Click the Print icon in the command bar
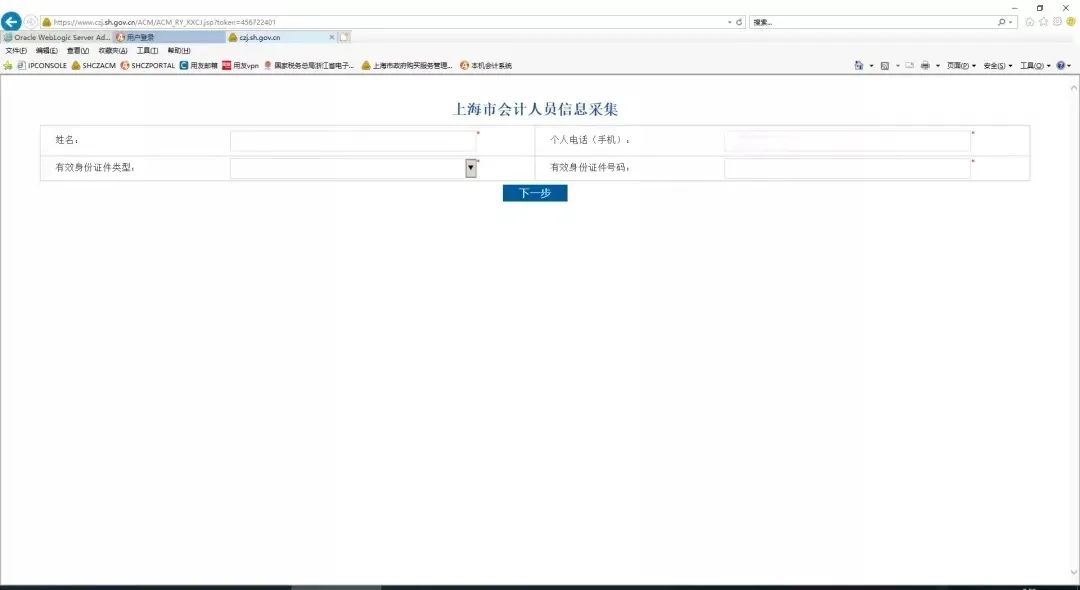Screen dimensions: 1080x590 point(925,65)
